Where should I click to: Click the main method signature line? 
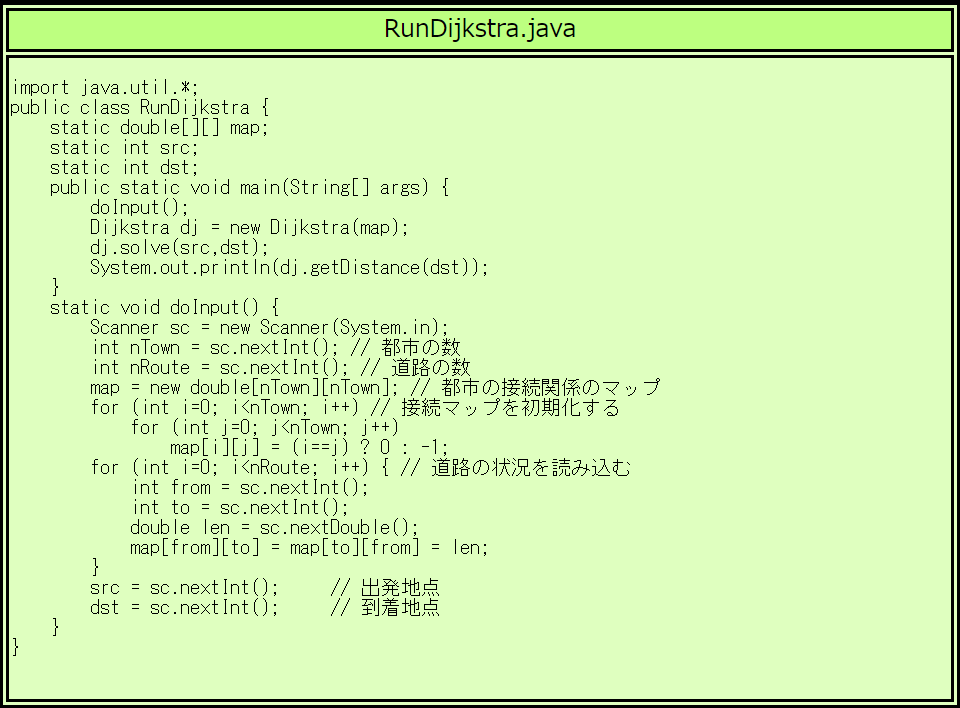coord(250,187)
